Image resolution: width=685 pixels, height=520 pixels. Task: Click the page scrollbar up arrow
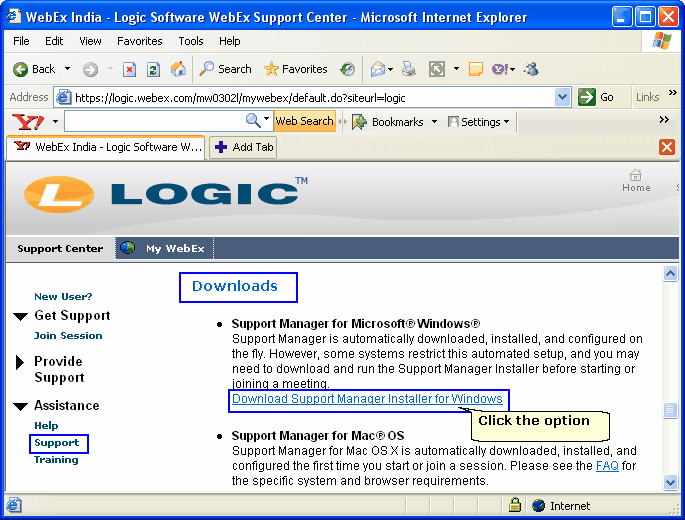tap(670, 274)
